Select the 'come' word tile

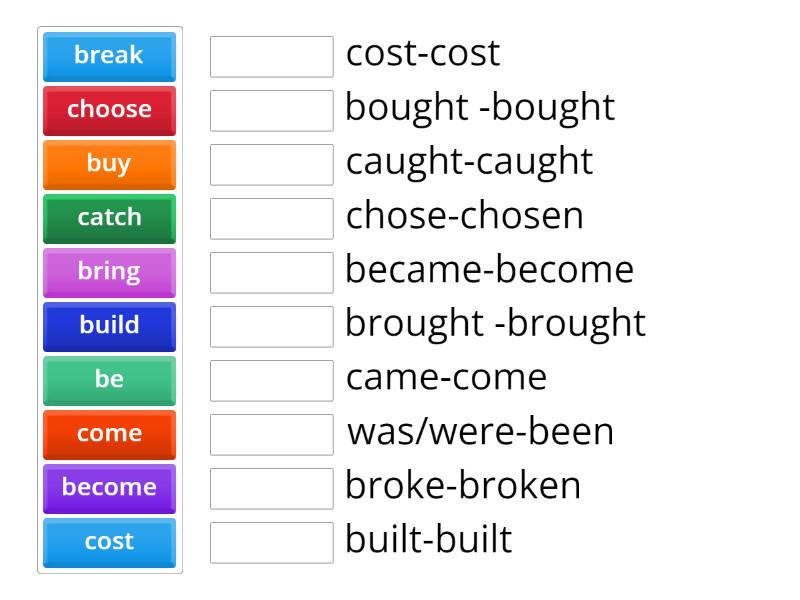coord(109,433)
